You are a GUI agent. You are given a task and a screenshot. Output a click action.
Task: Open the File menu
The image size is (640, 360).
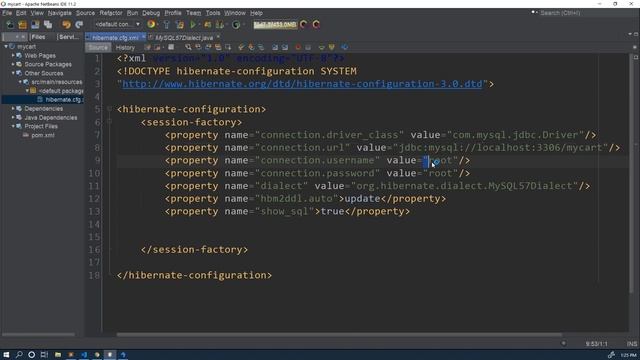pos(7,13)
